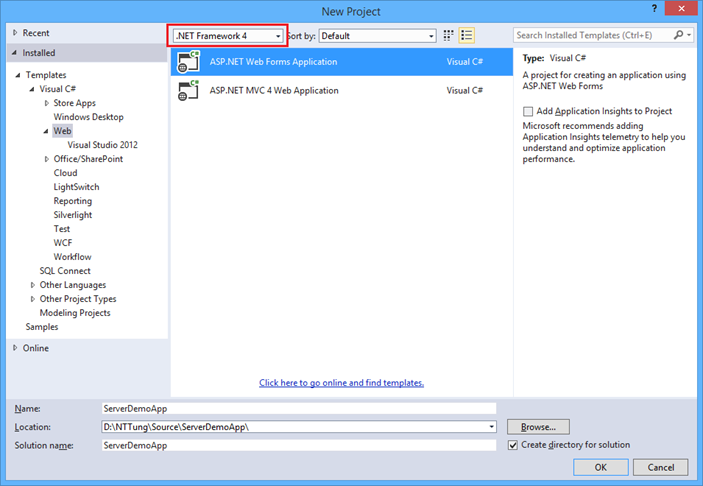Click the OK button

(601, 468)
